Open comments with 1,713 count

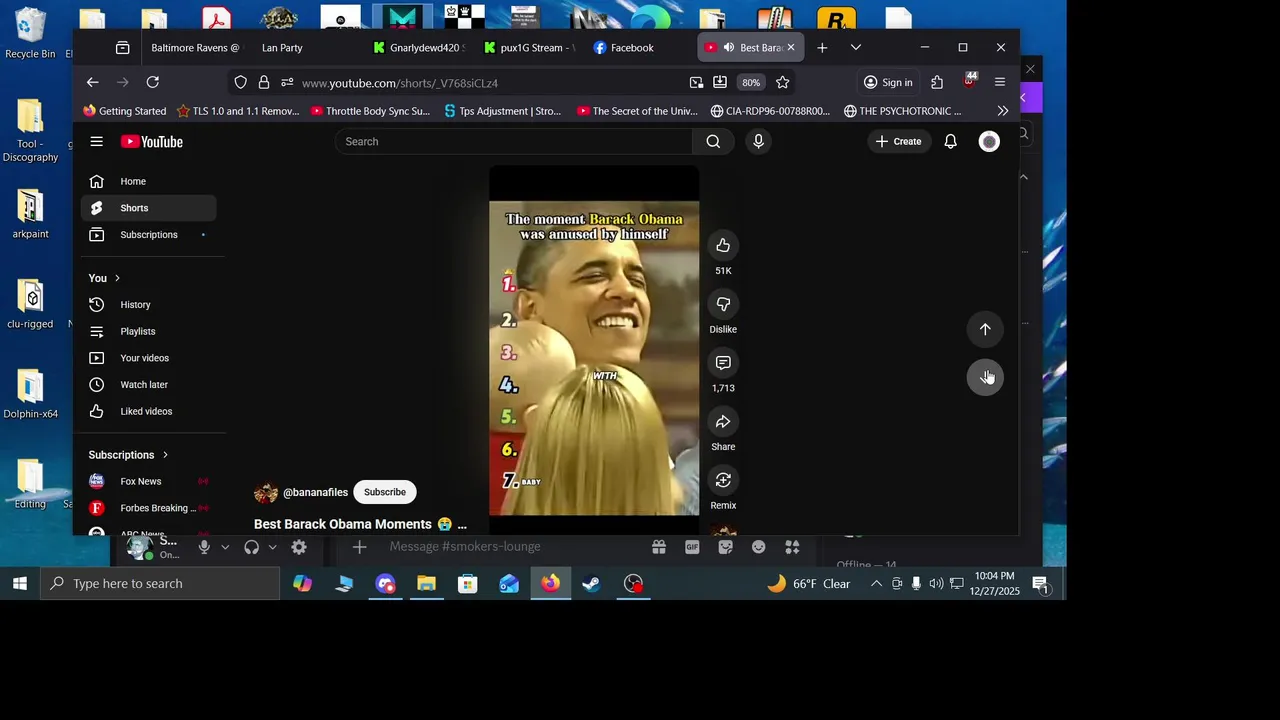tap(723, 363)
